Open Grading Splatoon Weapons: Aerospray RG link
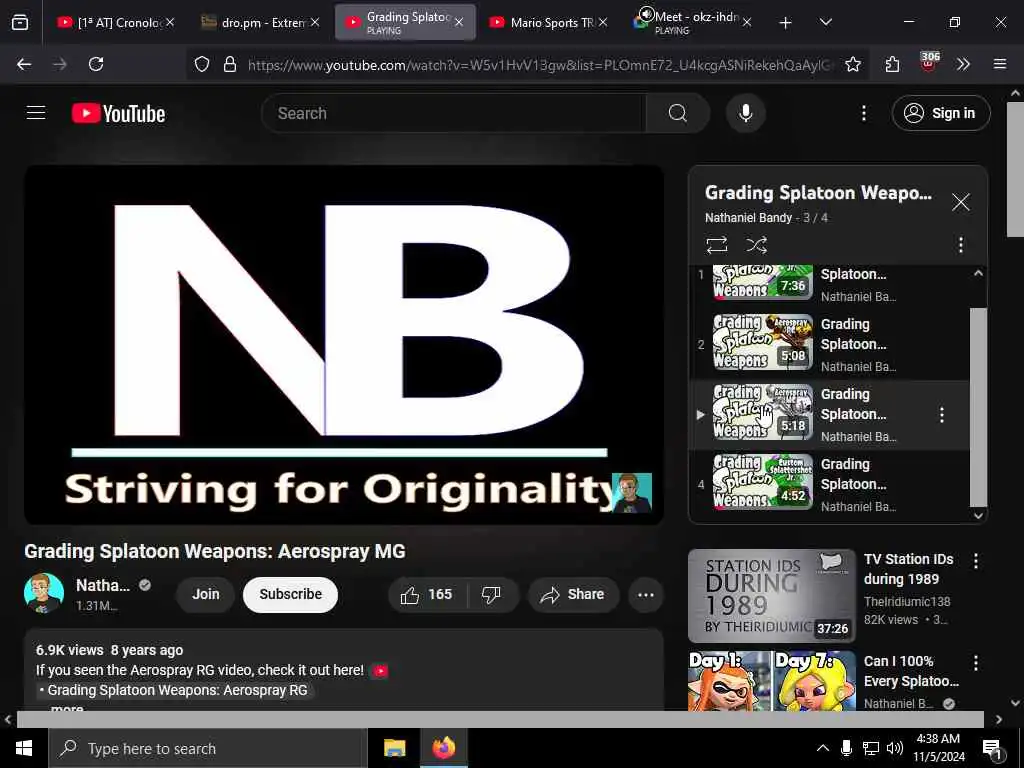1024x768 pixels. [177, 690]
